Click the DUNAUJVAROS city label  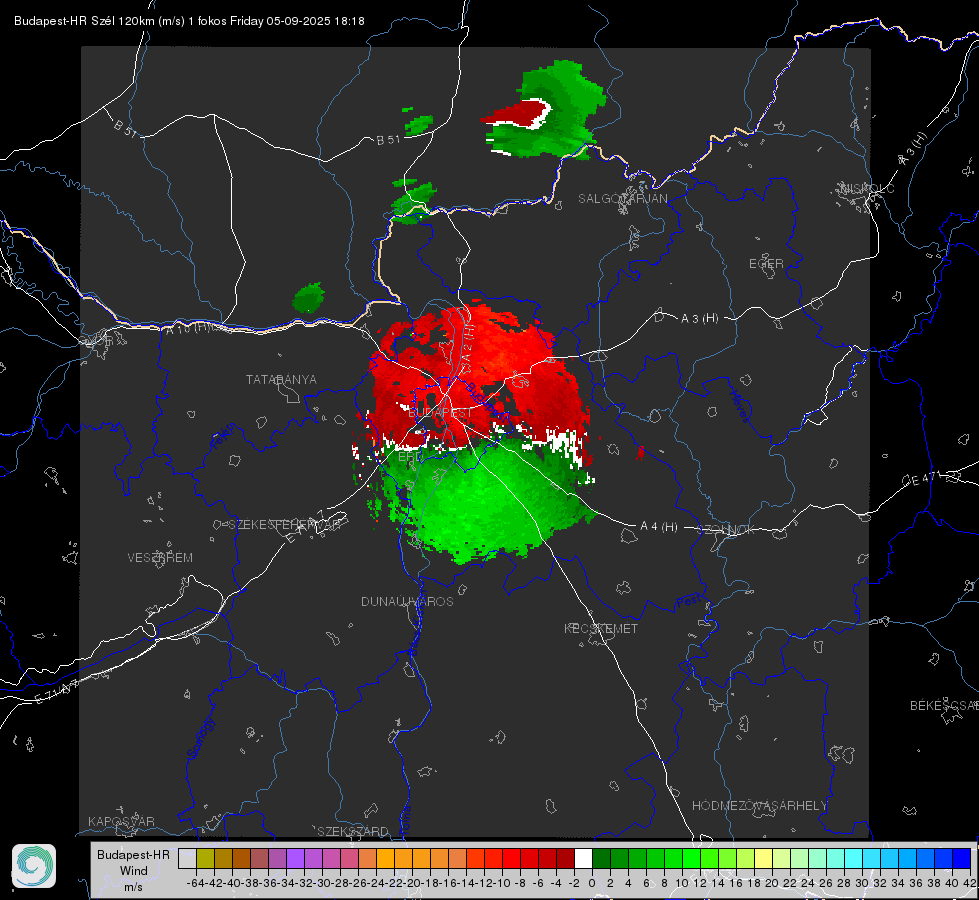coord(407,601)
